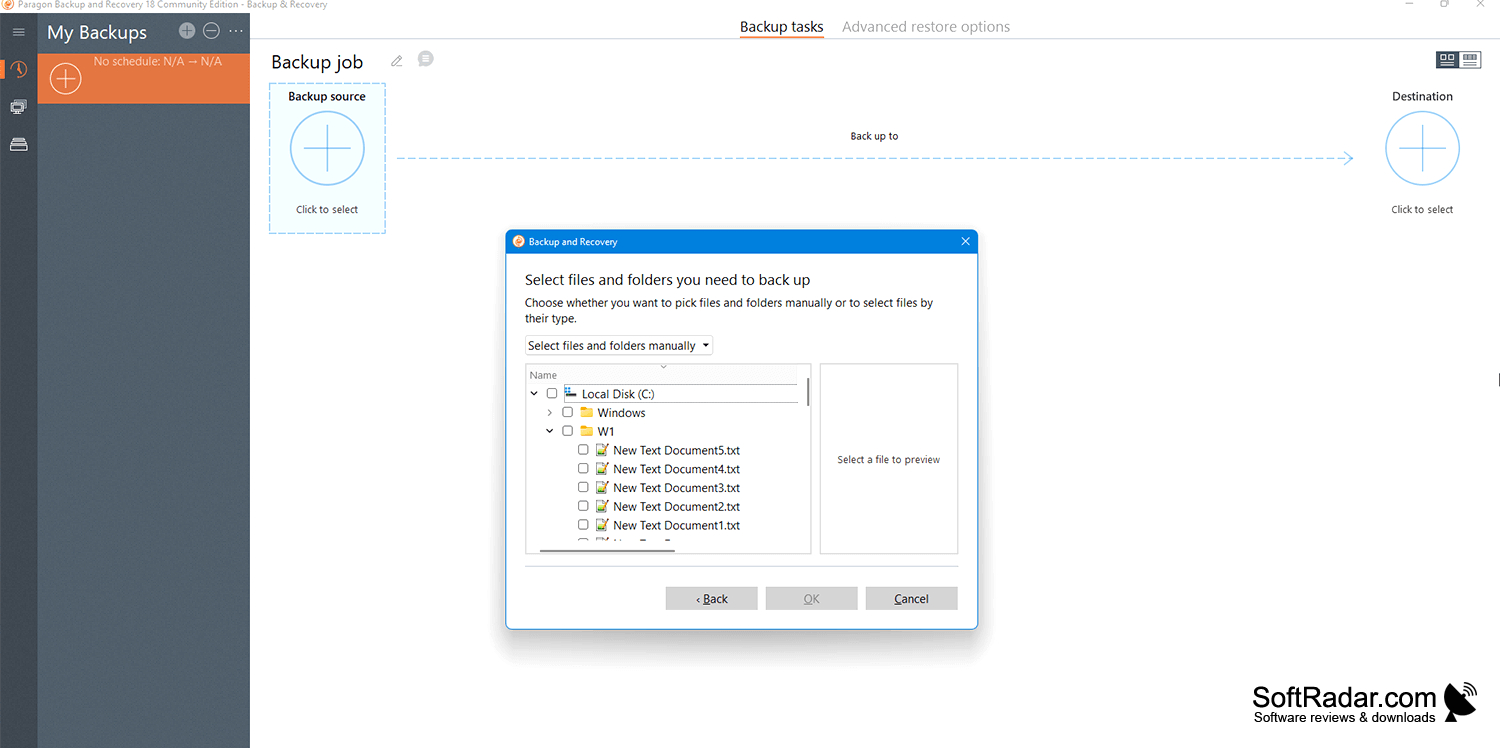Remove backup using minus icon beside My Backups
Screen dimensions: 1500x748
tap(211, 31)
